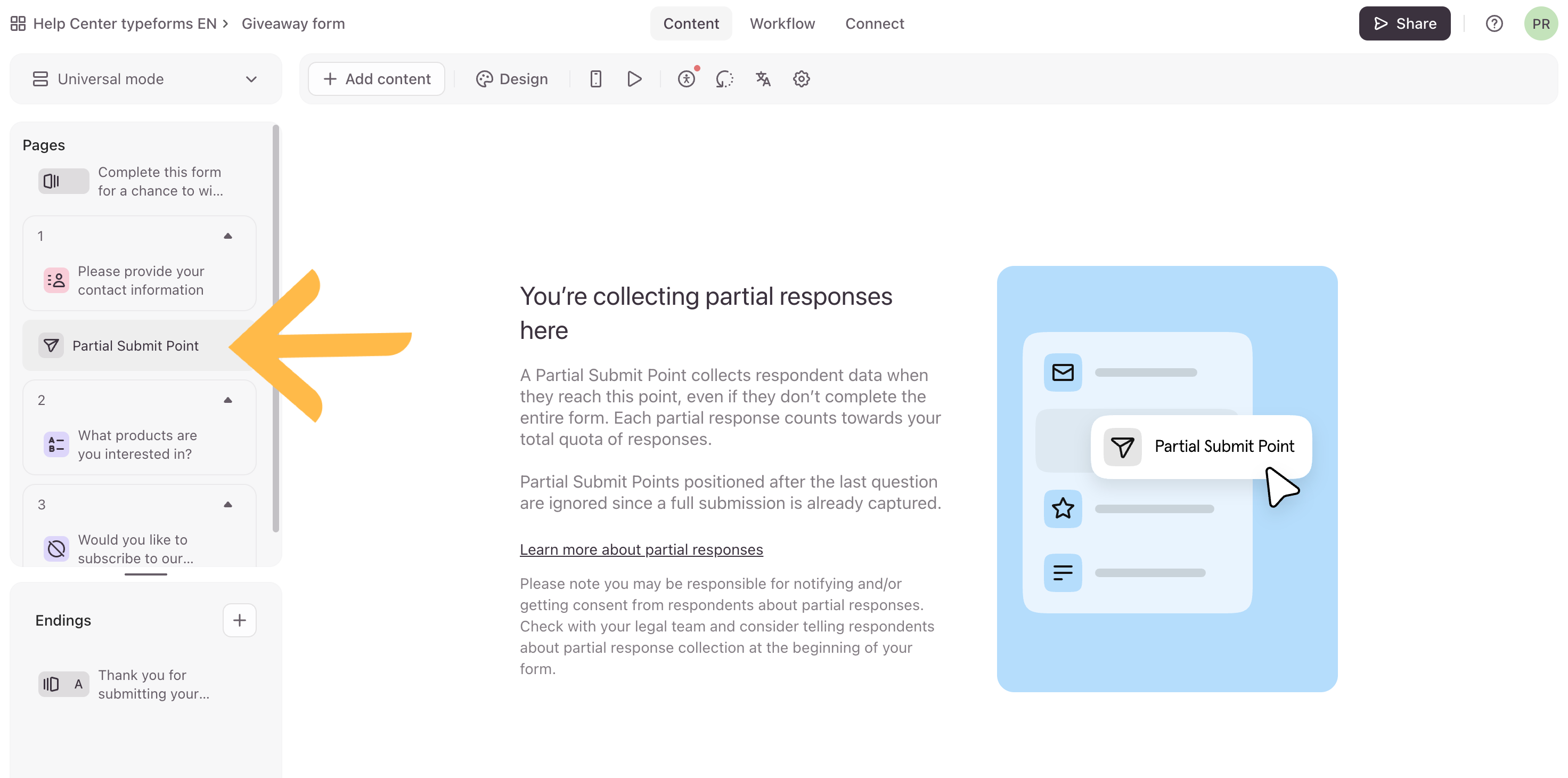
Task: Open form settings gear icon
Action: coord(801,79)
